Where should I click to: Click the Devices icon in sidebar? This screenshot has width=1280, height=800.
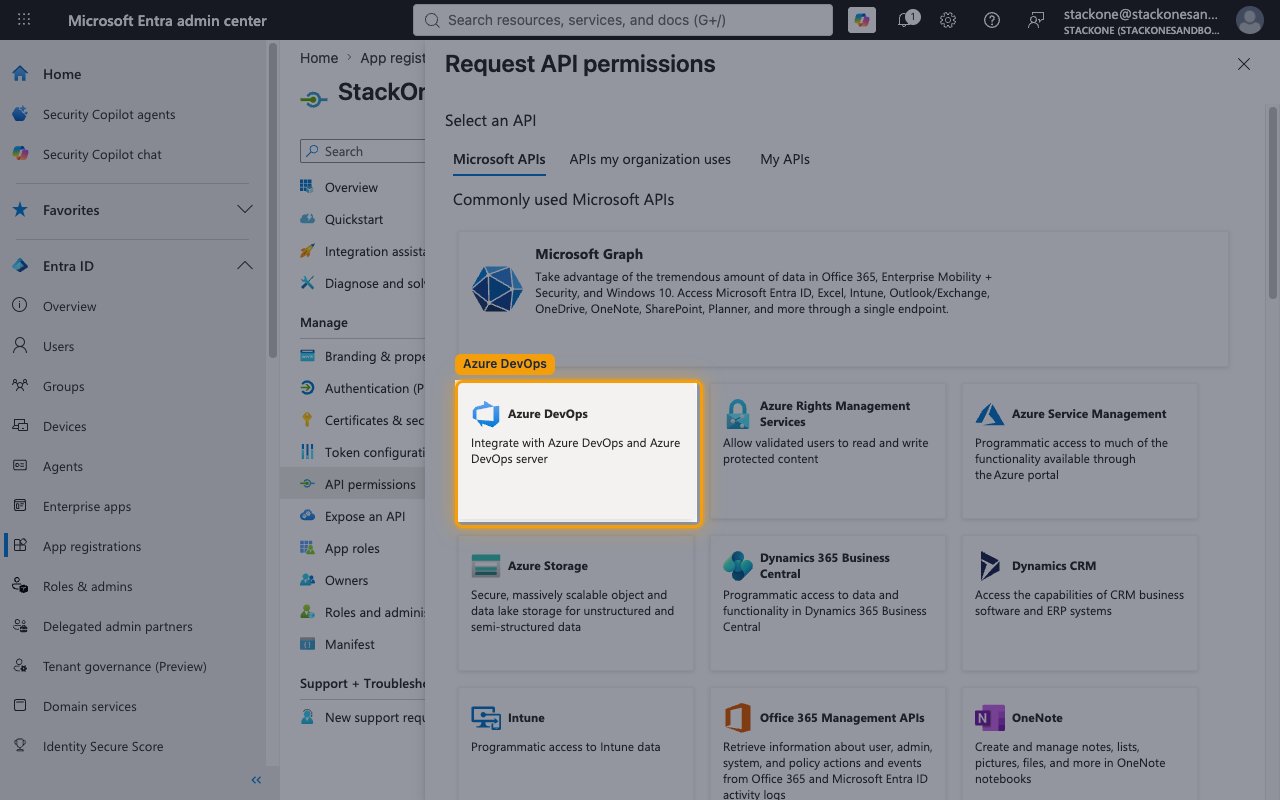point(20,426)
